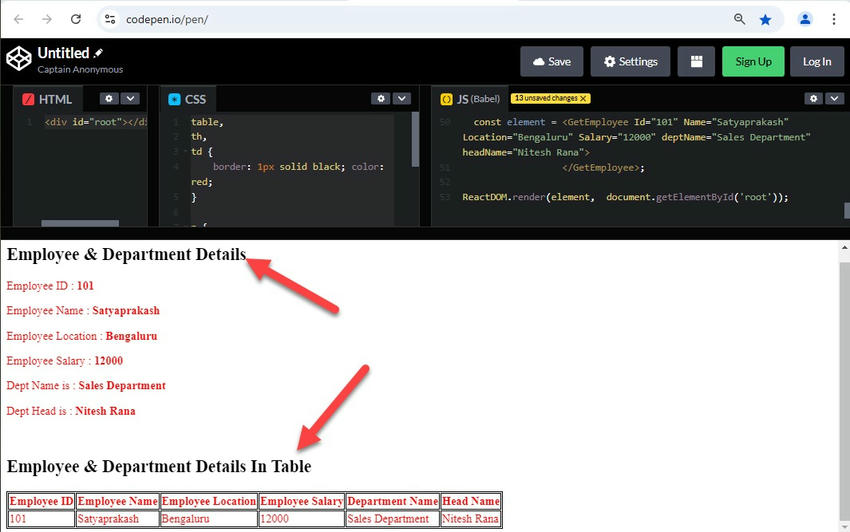Click the JS tab parentheses icon
The width and height of the screenshot is (850, 532).
pos(446,99)
